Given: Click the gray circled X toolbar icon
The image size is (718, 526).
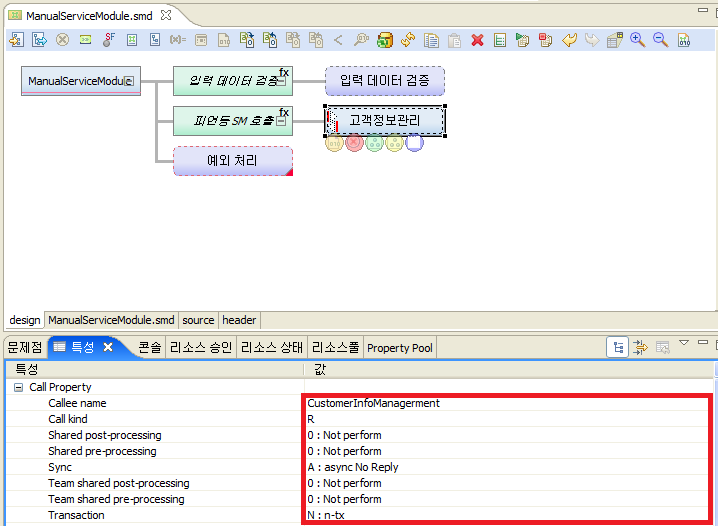Looking at the screenshot, I should [x=62, y=40].
